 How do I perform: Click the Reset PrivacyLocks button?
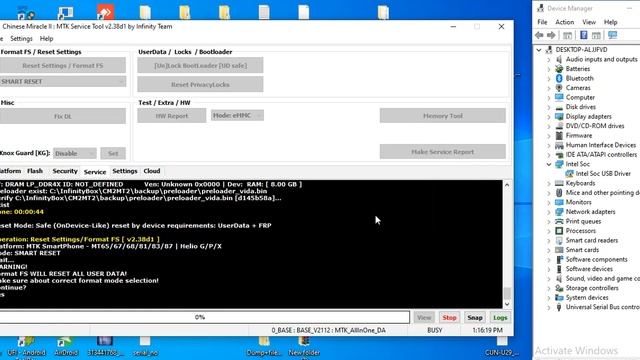[200, 84]
